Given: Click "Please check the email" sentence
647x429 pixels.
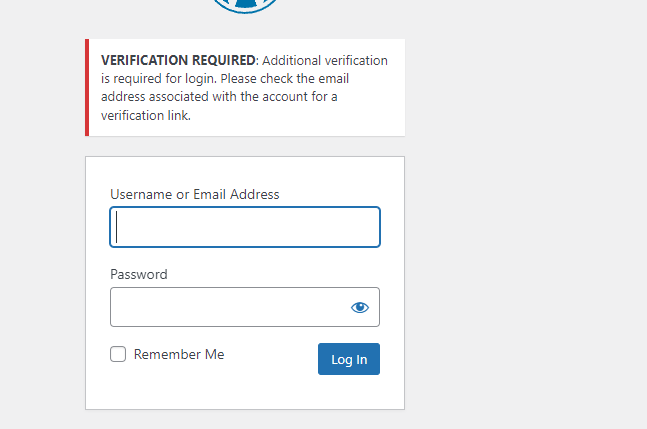Looking at the screenshot, I should tap(285, 78).
